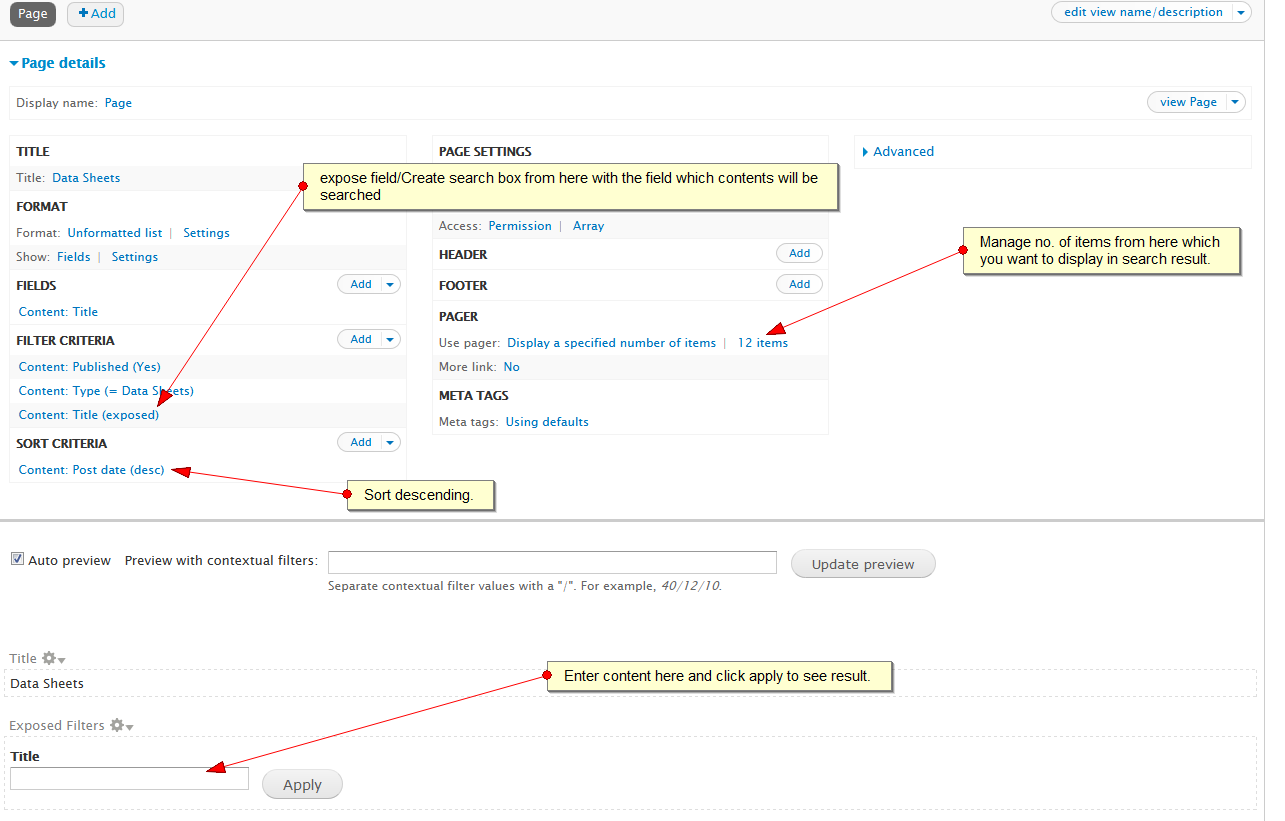Change the pager 12 items setting
The image size is (1285, 821).
coord(762,342)
